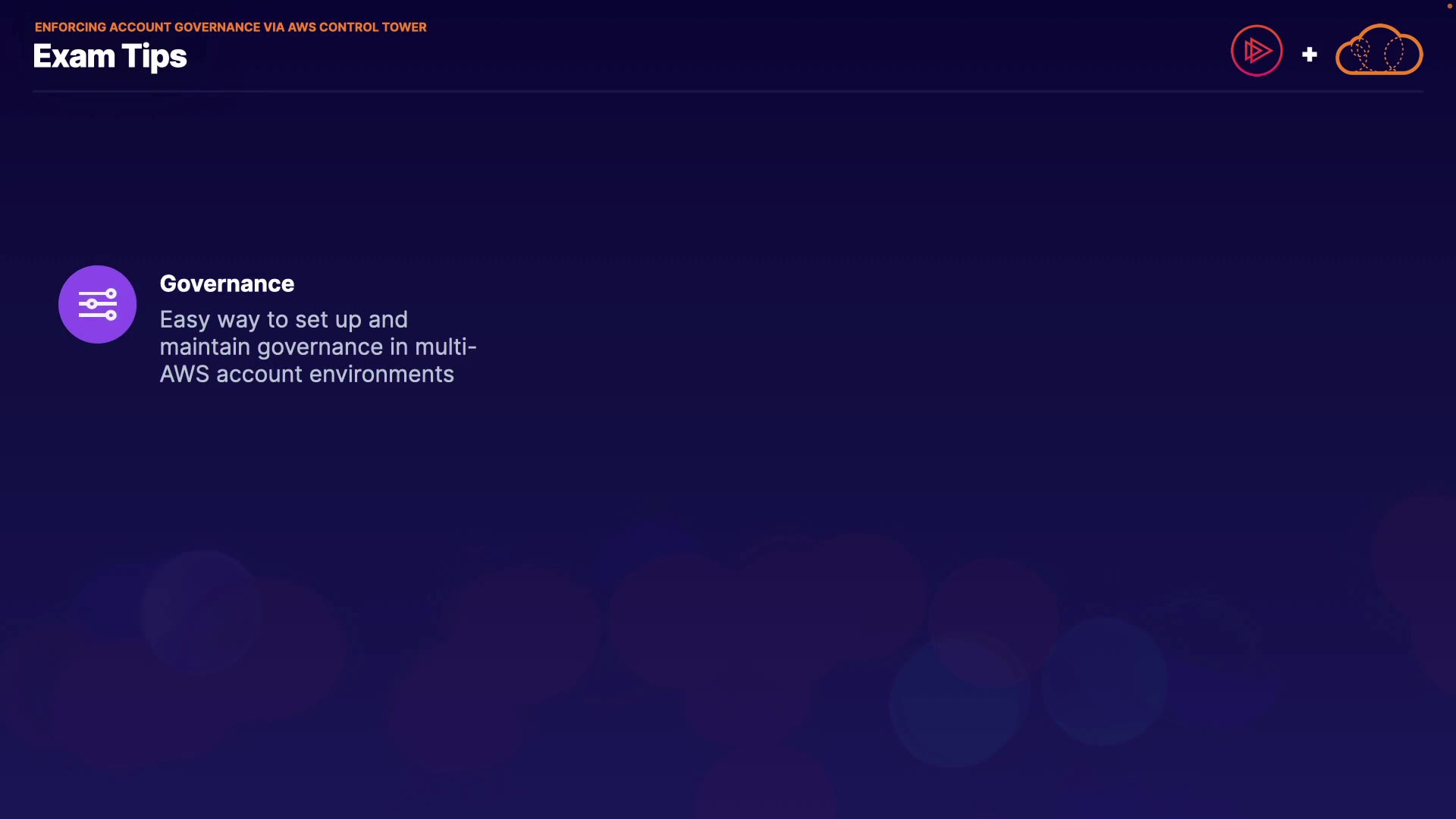
Task: Click the purple Governance sliders icon
Action: (x=98, y=304)
